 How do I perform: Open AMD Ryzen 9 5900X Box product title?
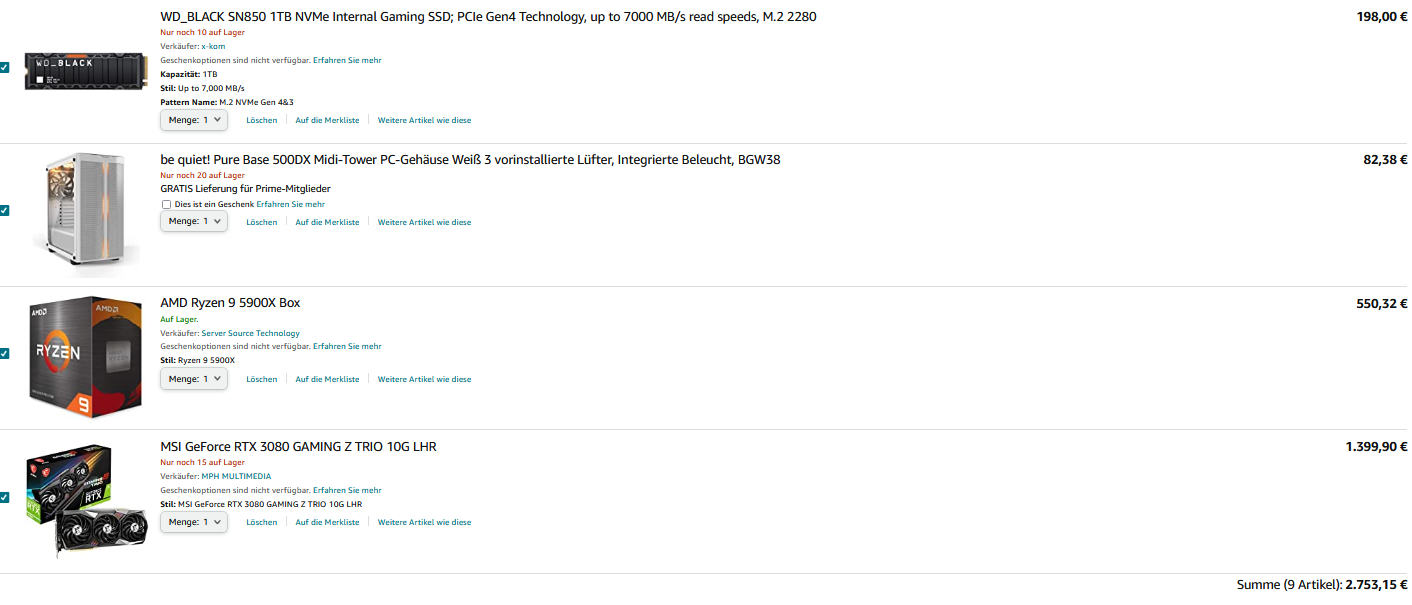[x=230, y=303]
